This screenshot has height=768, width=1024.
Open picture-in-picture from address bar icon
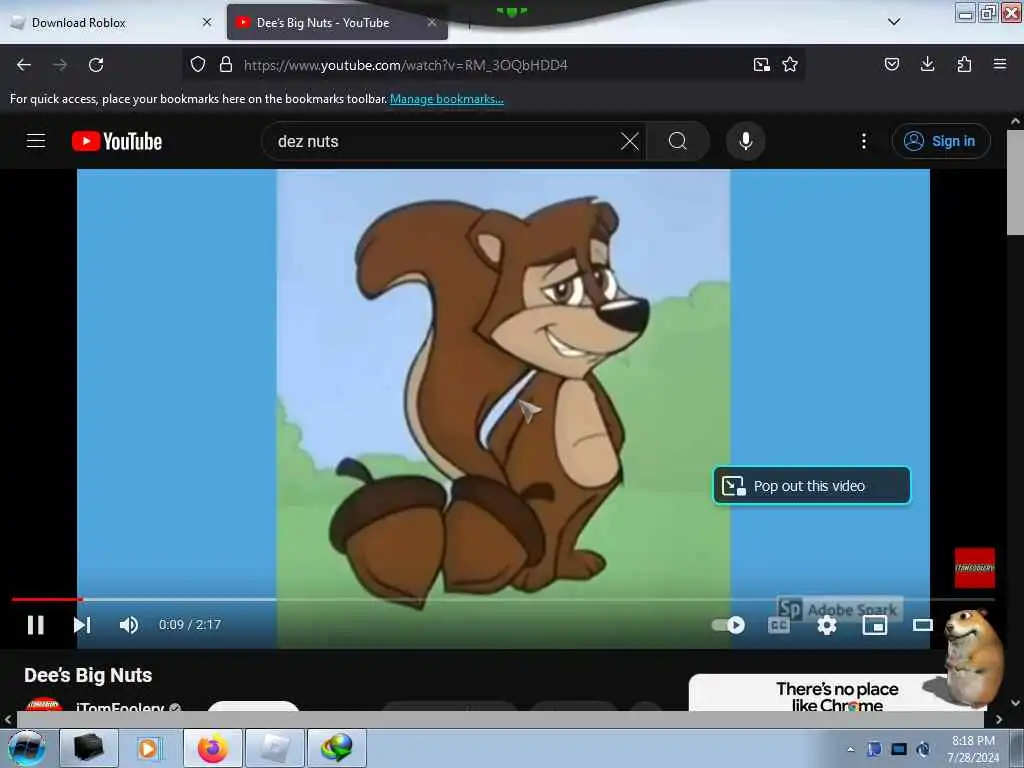(x=761, y=65)
